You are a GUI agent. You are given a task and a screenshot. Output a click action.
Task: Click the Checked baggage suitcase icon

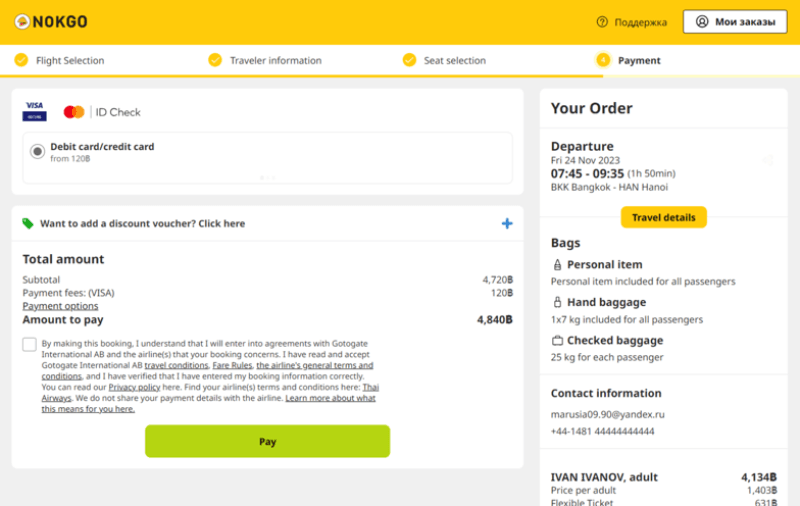click(x=557, y=340)
